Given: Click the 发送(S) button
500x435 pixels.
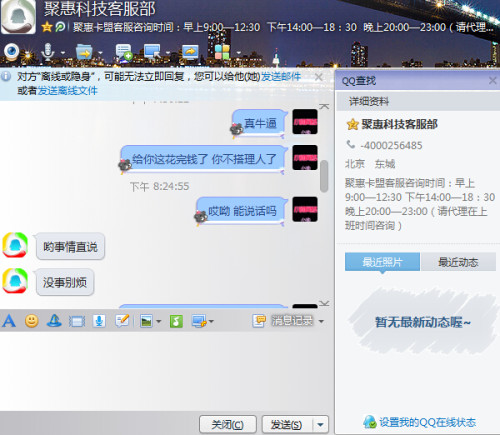Looking at the screenshot, I should pyautogui.click(x=287, y=425).
